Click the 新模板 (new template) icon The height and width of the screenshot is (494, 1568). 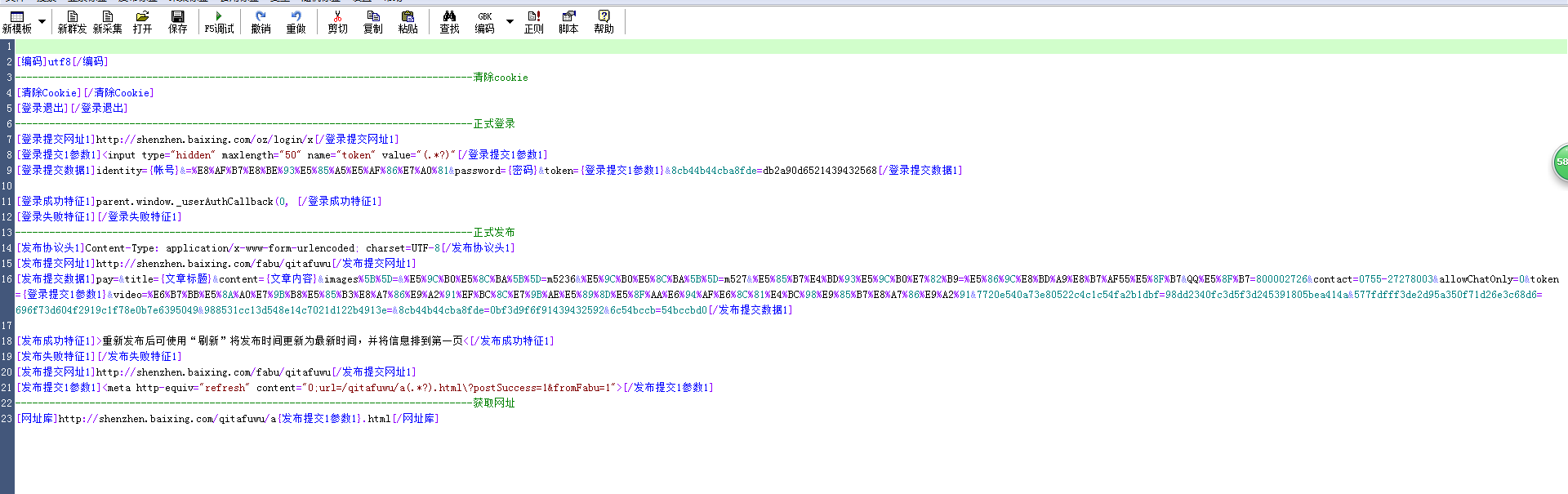tap(16, 21)
